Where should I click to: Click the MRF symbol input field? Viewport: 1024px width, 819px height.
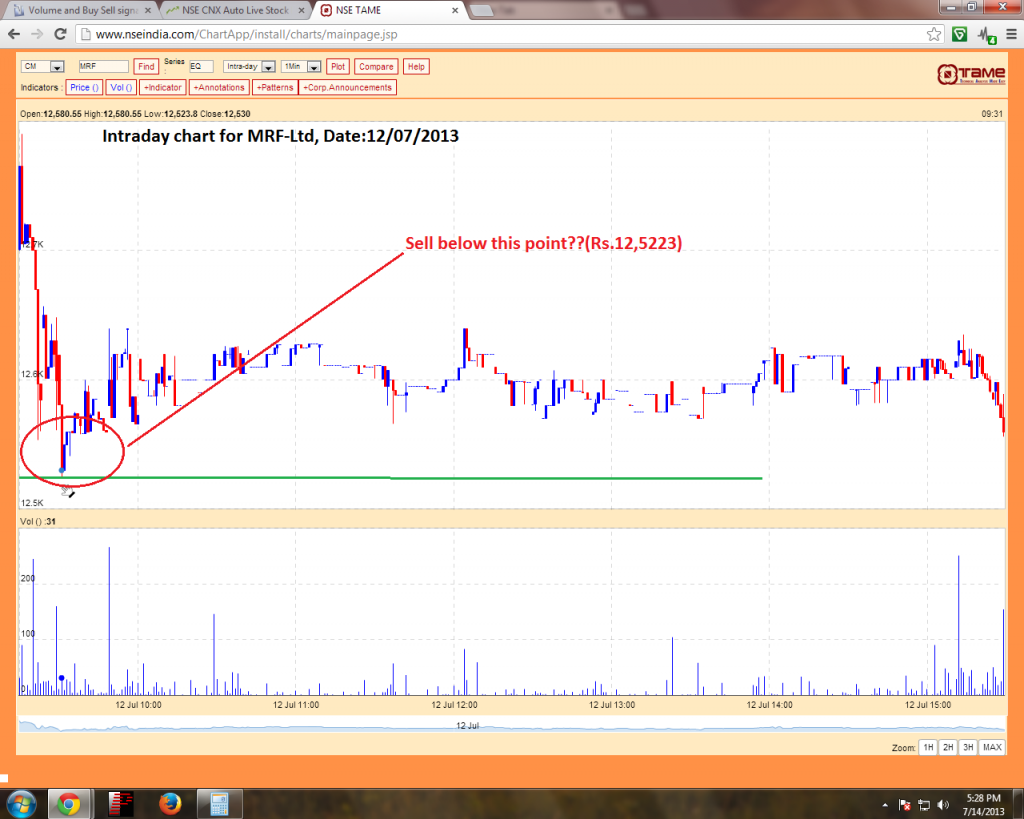[x=103, y=67]
